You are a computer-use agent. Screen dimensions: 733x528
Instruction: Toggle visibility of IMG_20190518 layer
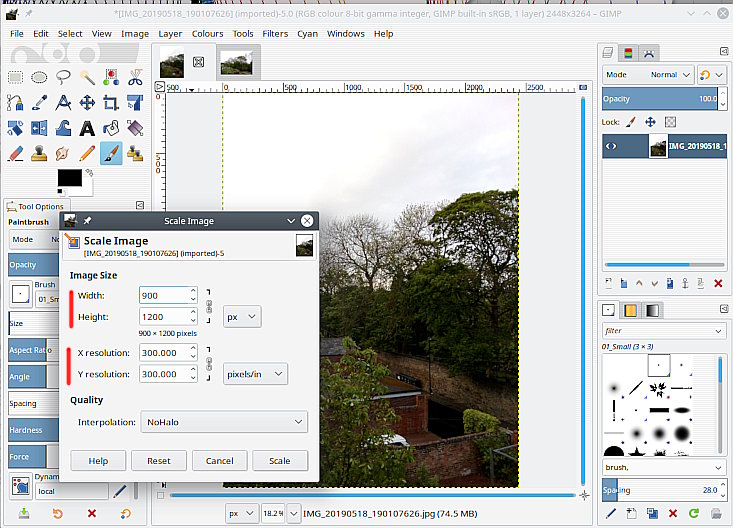coord(612,147)
